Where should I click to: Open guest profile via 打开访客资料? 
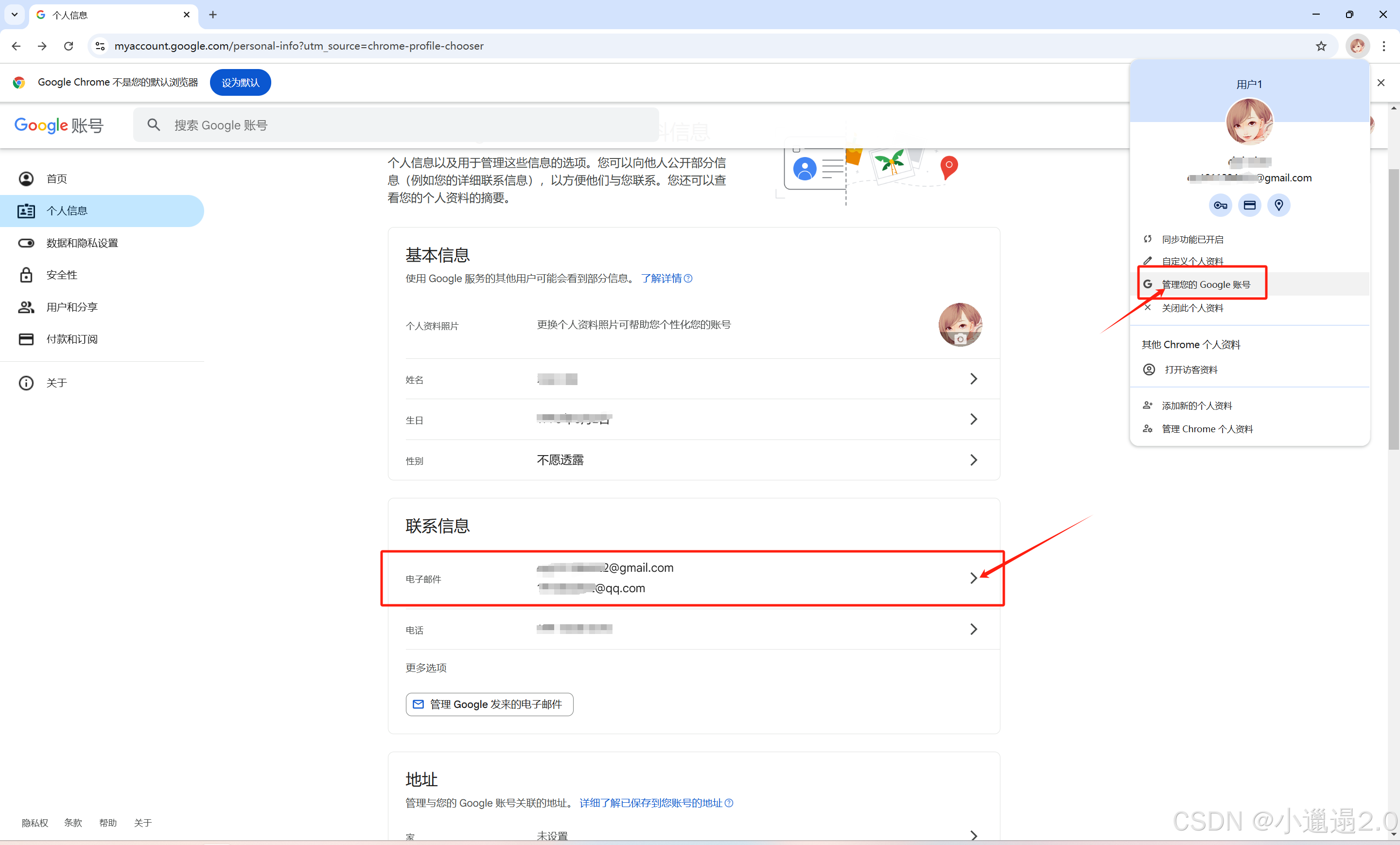tap(1190, 370)
